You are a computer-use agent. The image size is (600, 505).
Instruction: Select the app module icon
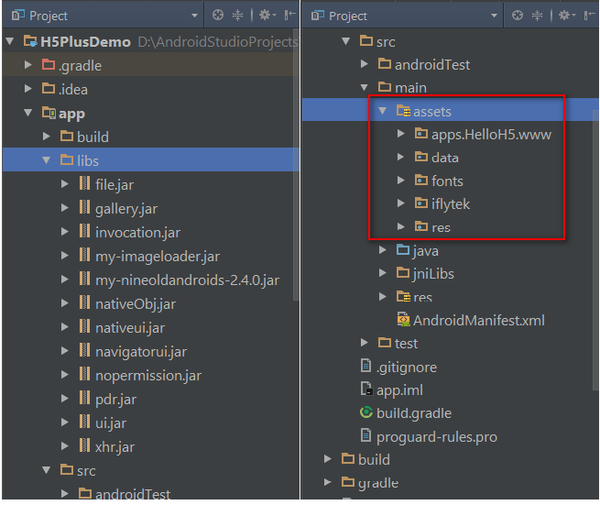point(49,112)
